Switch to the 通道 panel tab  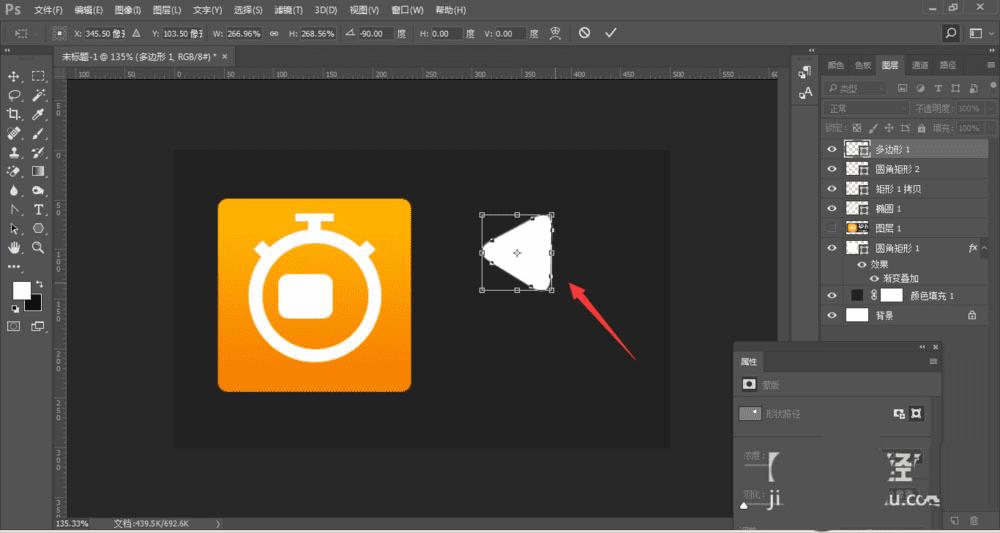919,65
